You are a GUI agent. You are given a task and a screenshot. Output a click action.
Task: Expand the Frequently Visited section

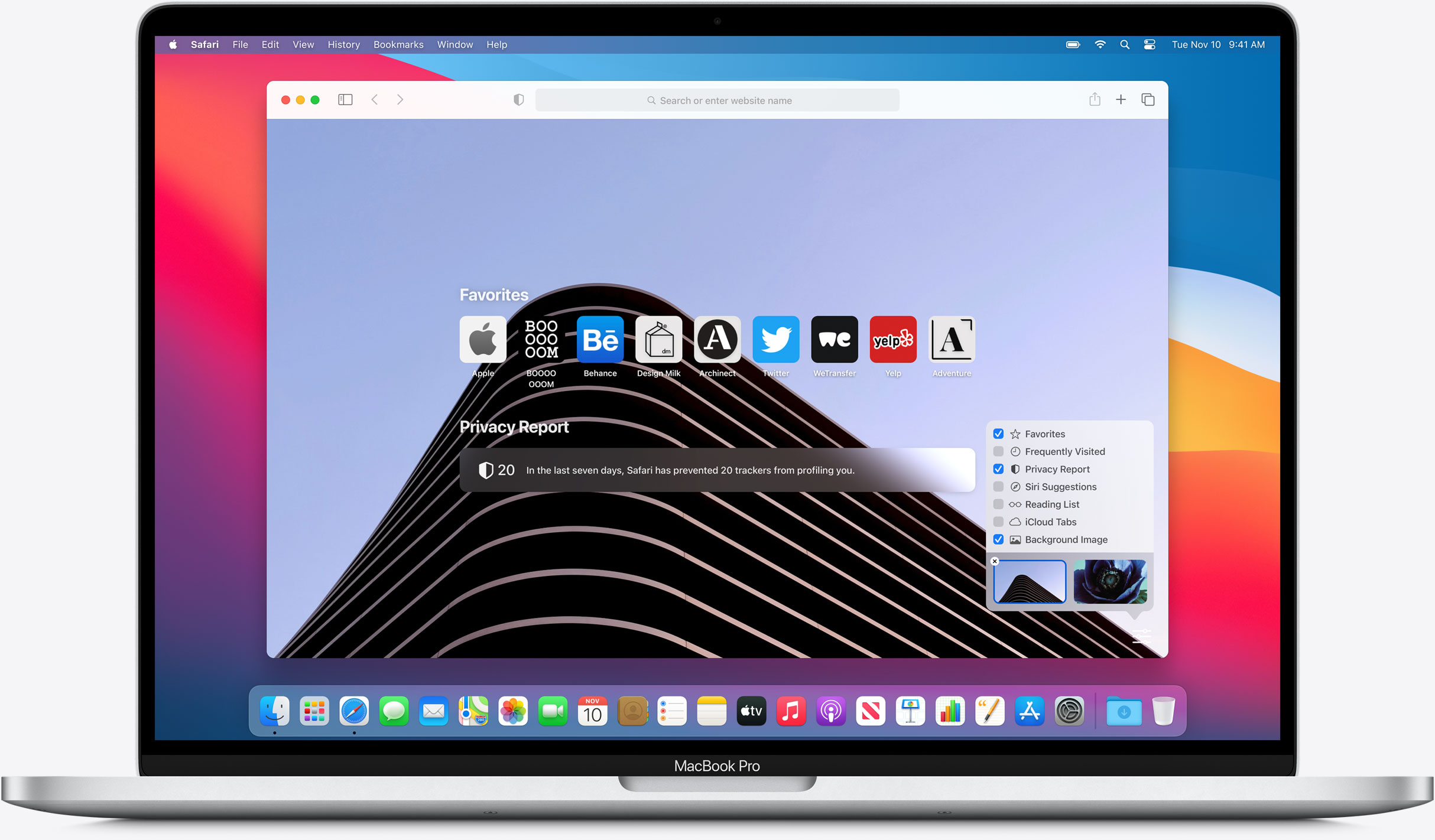[x=999, y=452]
